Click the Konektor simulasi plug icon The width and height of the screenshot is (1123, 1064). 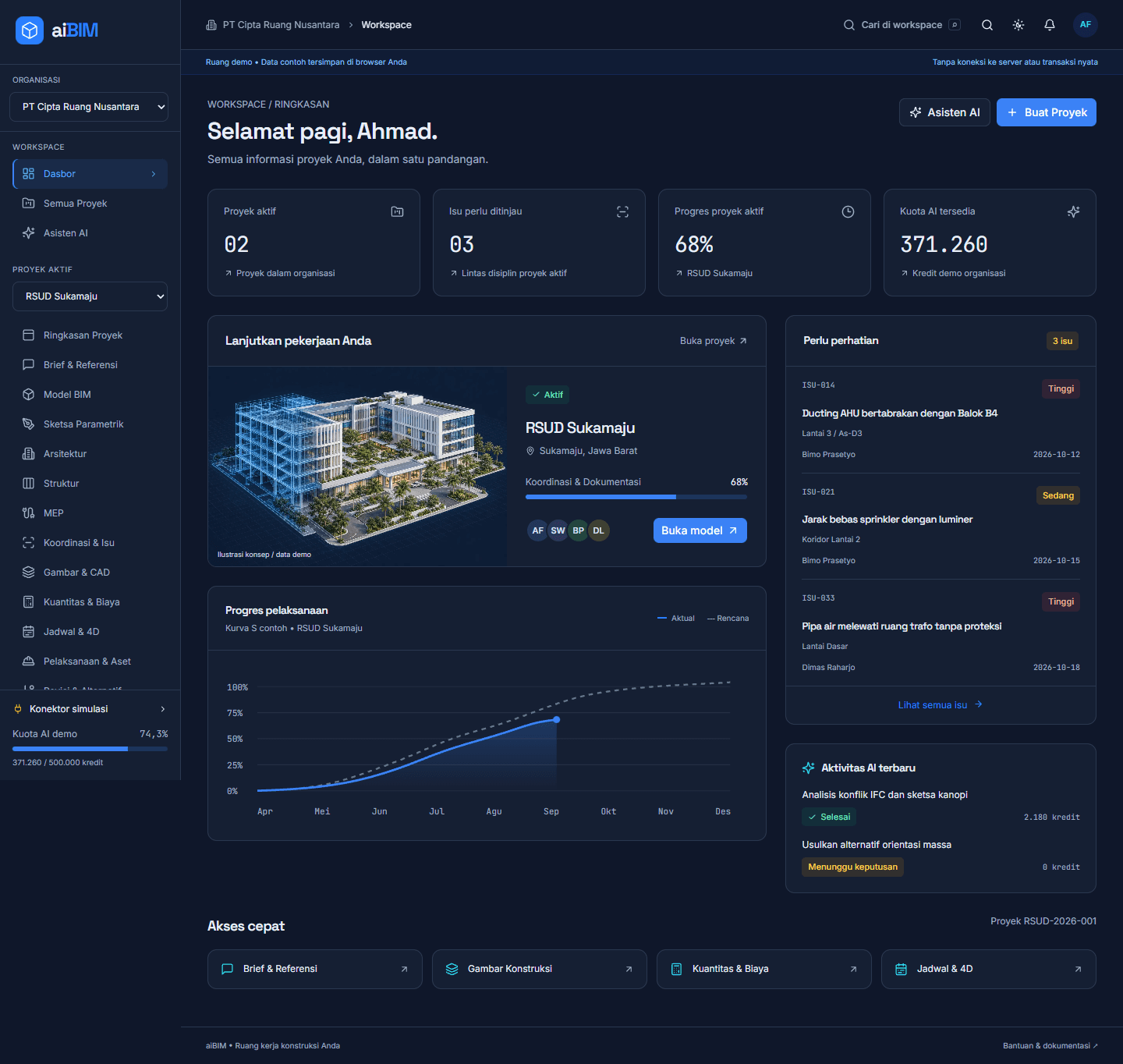coord(18,709)
